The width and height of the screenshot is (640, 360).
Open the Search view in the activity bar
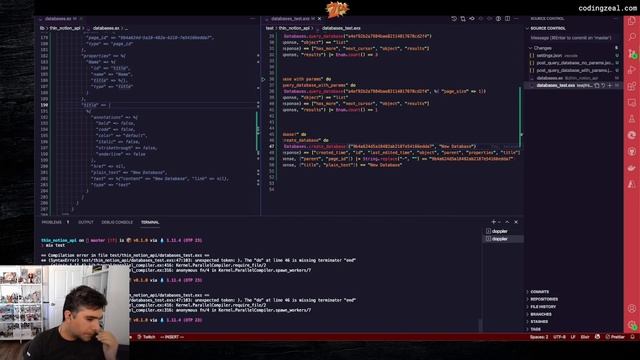pos(632,37)
